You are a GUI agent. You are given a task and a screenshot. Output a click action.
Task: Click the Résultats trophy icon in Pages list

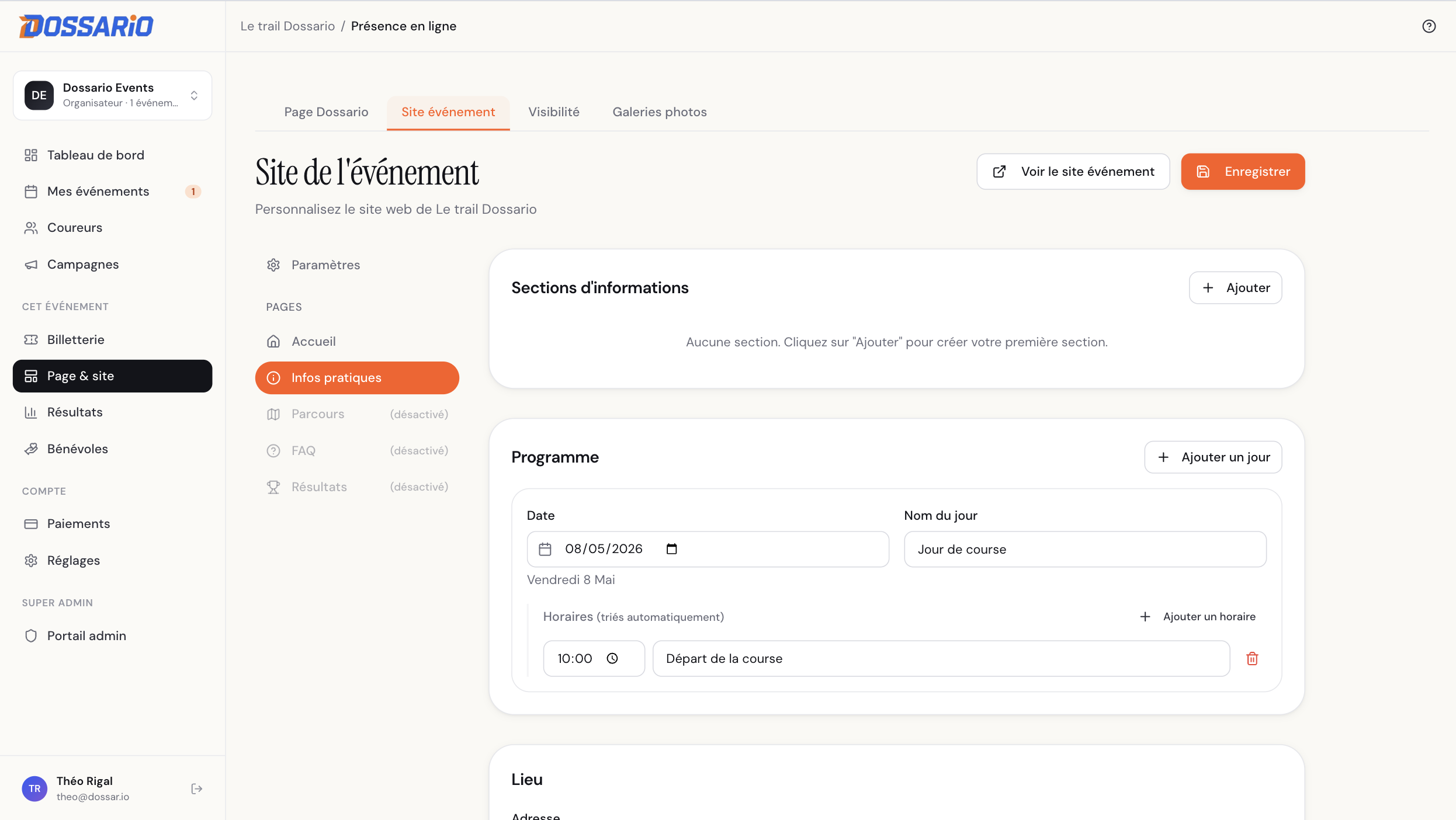(273, 487)
